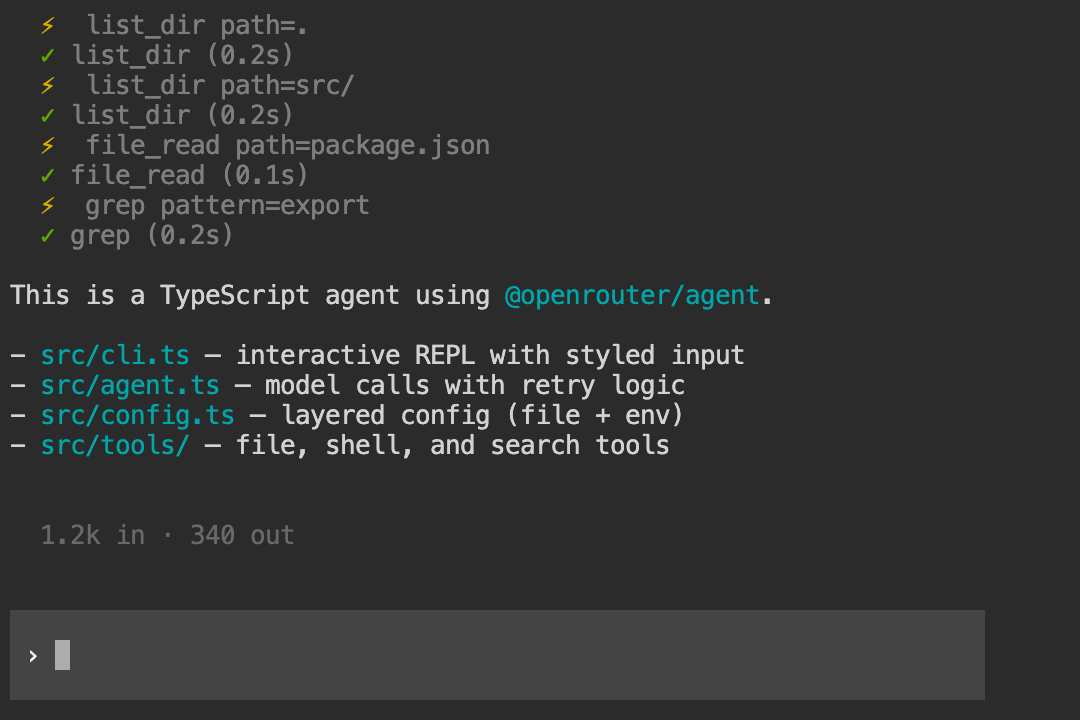Click the green checkmark beside grep (0.2s)
The width and height of the screenshot is (1080, 720).
pos(47,236)
